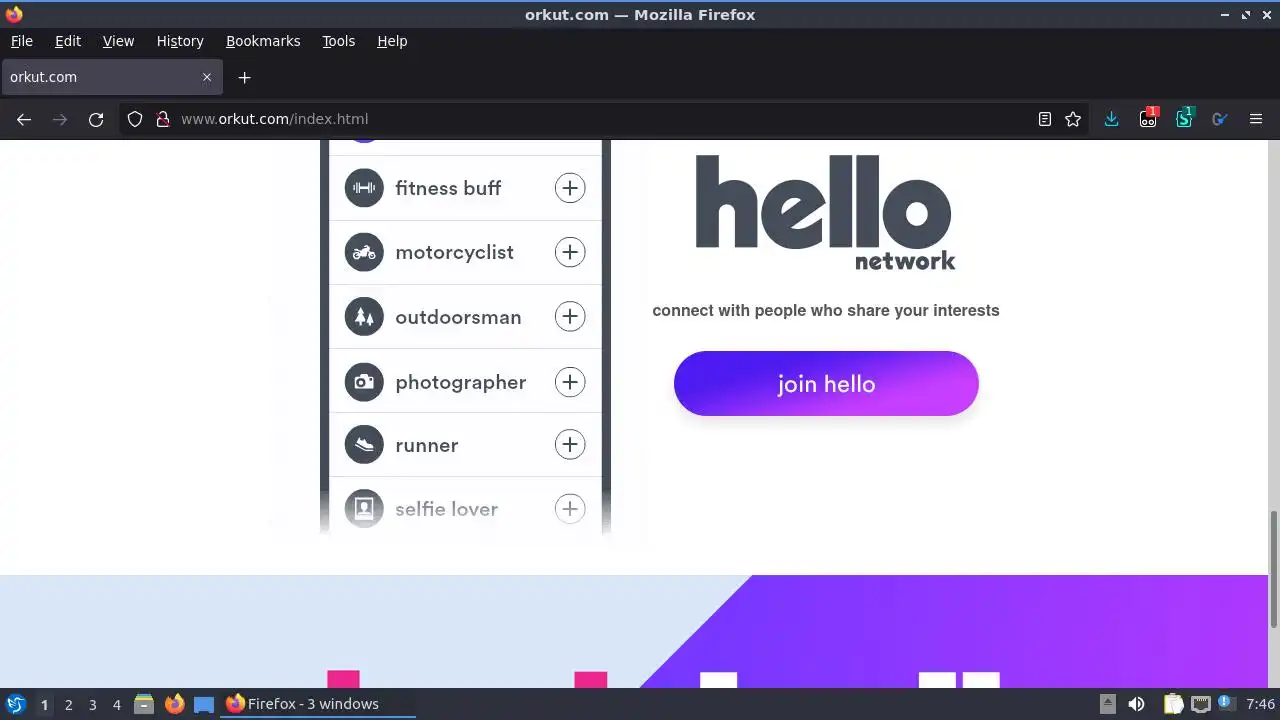Switch to workspace 3
The width and height of the screenshot is (1280, 720).
[92, 704]
